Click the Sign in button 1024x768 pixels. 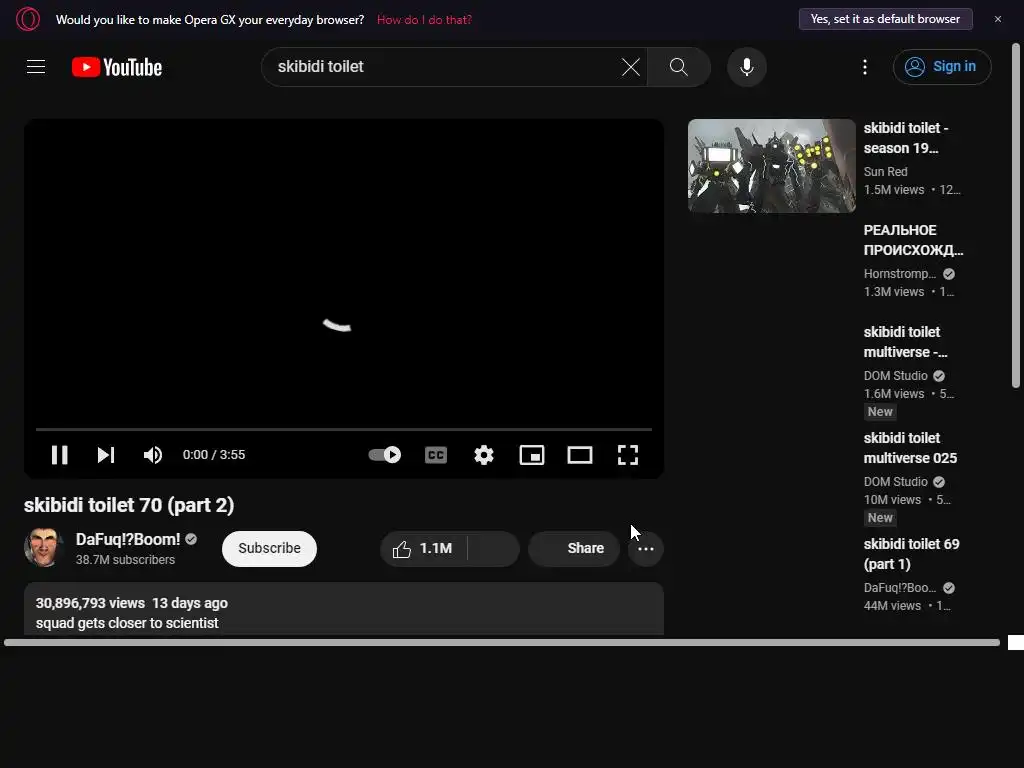pyautogui.click(x=942, y=67)
